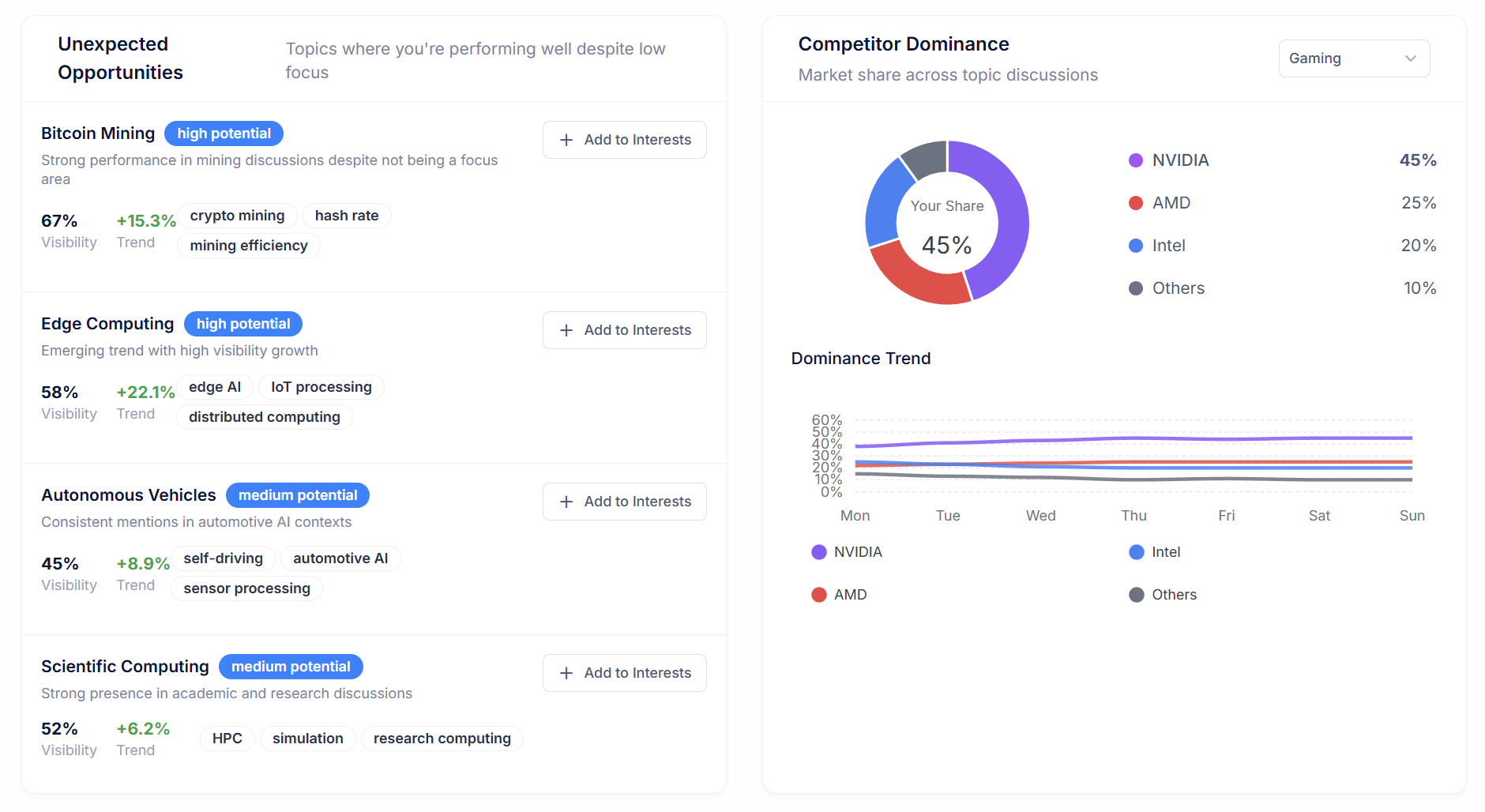Click the 52% visibility value
This screenshot has width=1485, height=812.
coord(59,729)
